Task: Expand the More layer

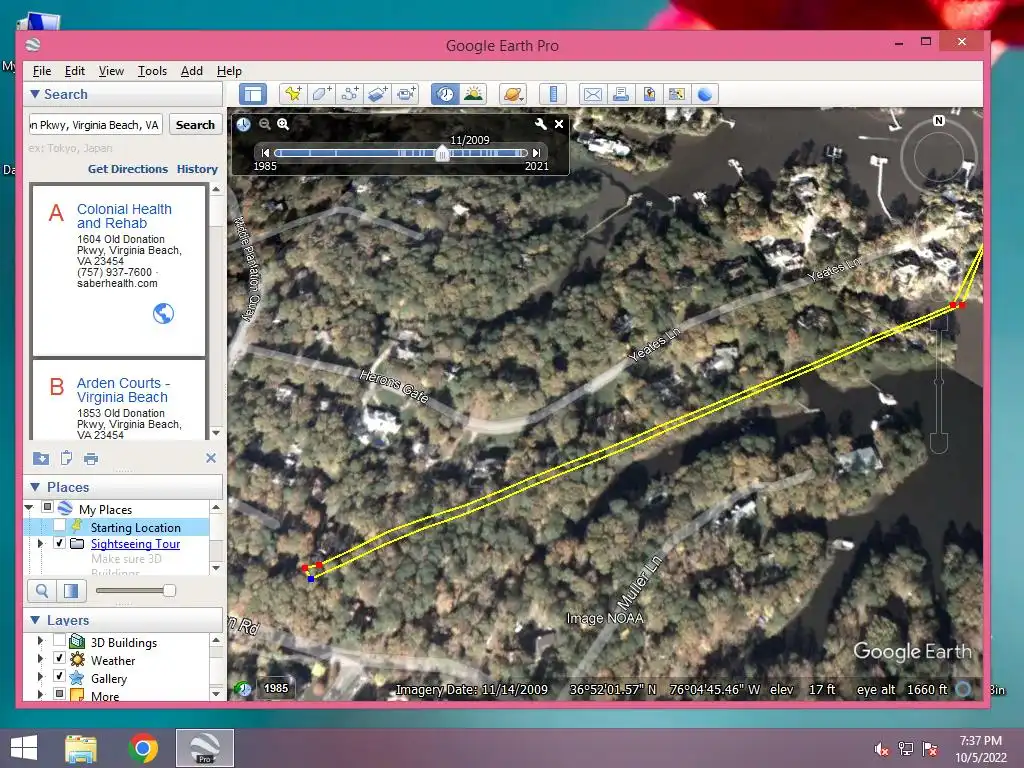Action: 40,694
